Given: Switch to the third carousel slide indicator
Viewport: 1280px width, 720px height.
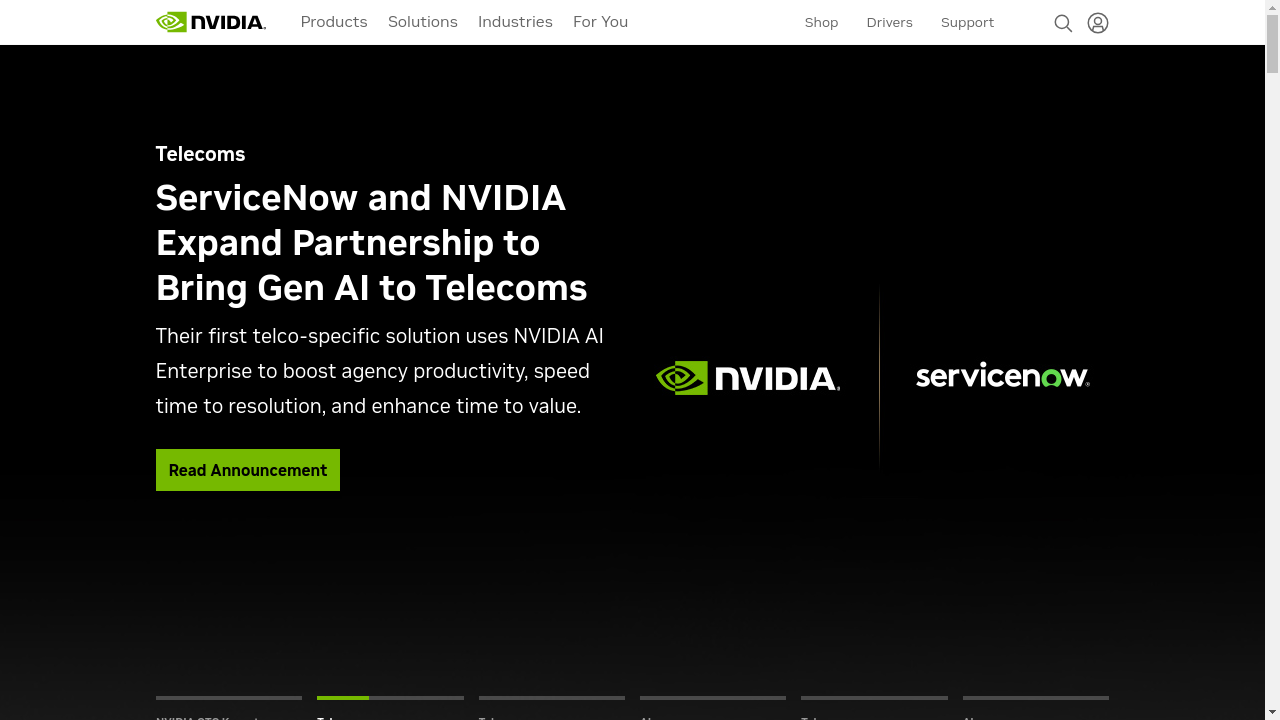Looking at the screenshot, I should pyautogui.click(x=552, y=699).
